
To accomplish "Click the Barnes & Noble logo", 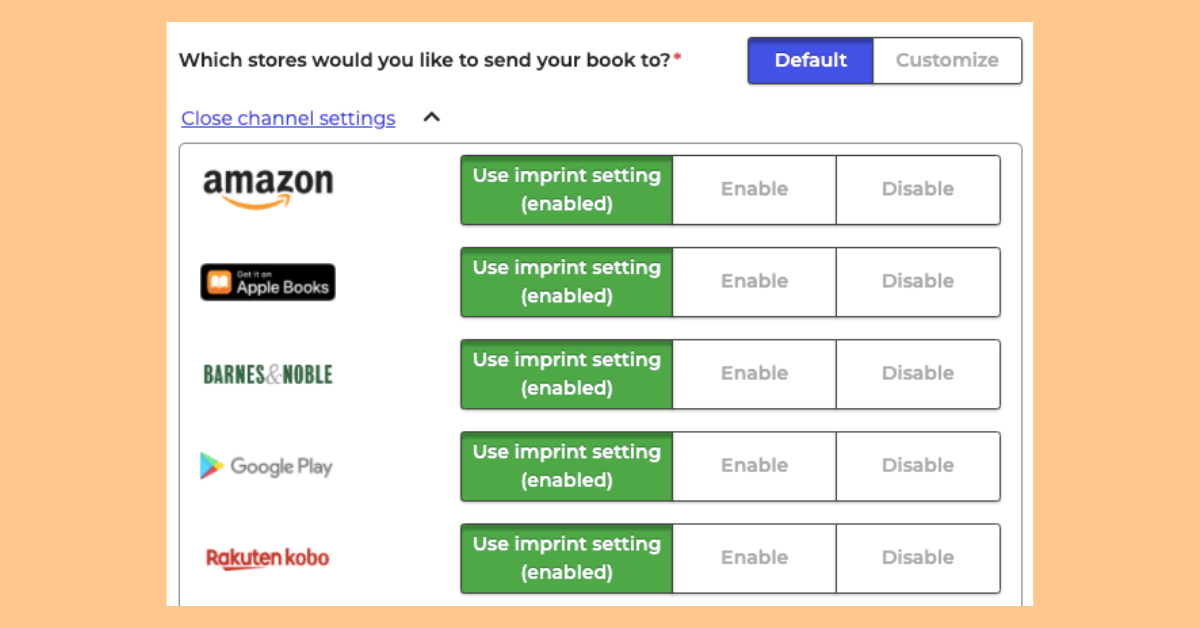I will click(268, 374).
